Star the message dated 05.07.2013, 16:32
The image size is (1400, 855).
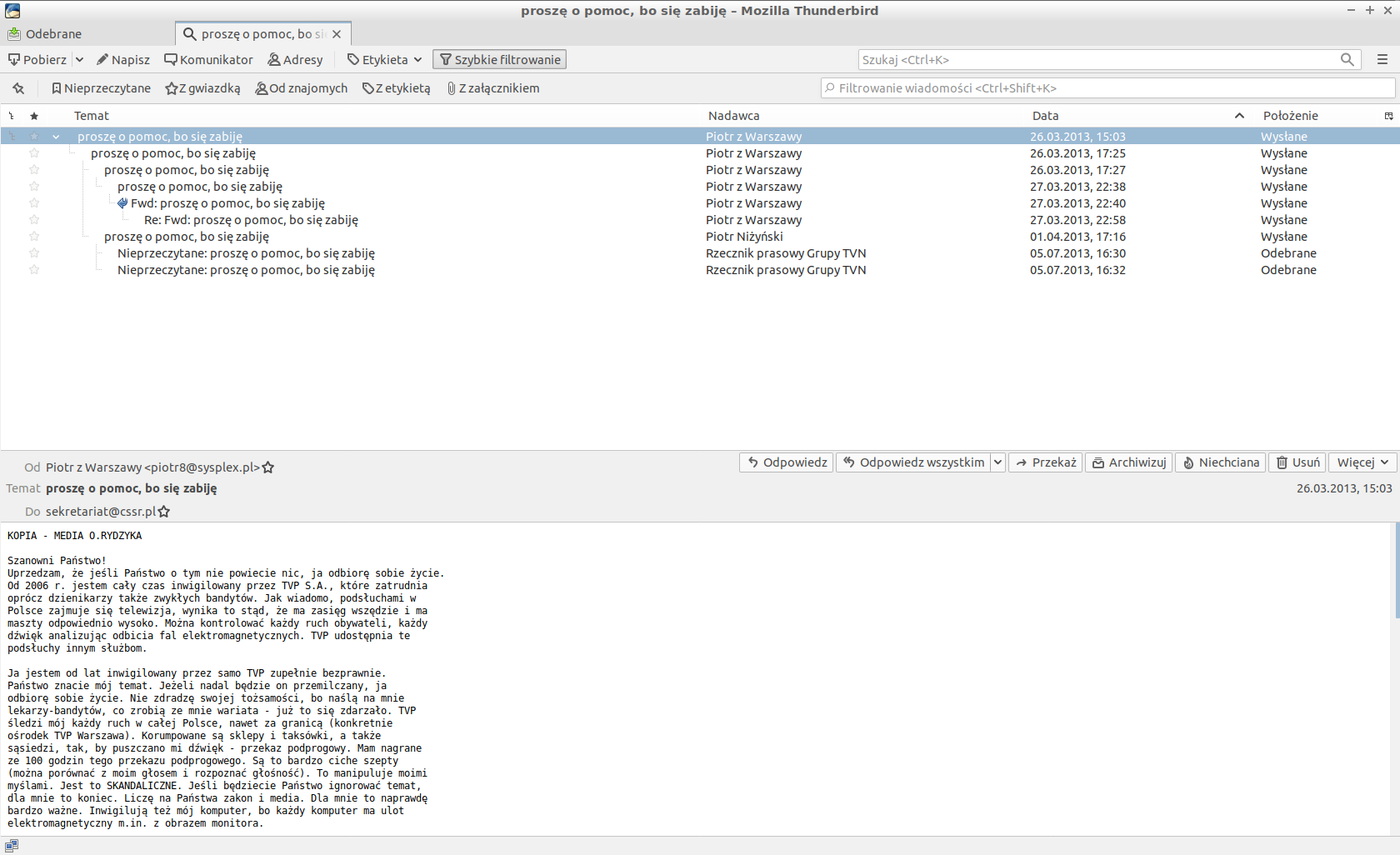click(x=34, y=270)
